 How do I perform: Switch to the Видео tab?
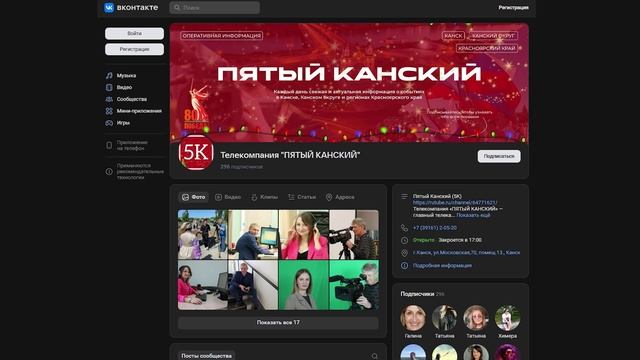[228, 197]
